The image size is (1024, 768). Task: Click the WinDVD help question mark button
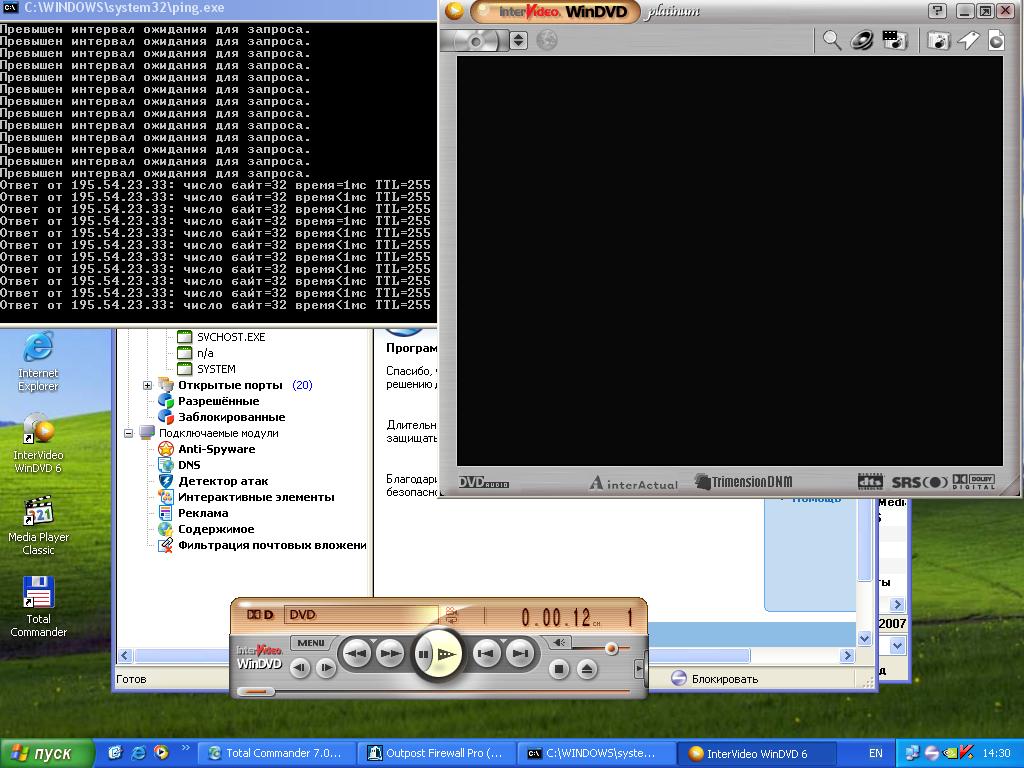[936, 12]
